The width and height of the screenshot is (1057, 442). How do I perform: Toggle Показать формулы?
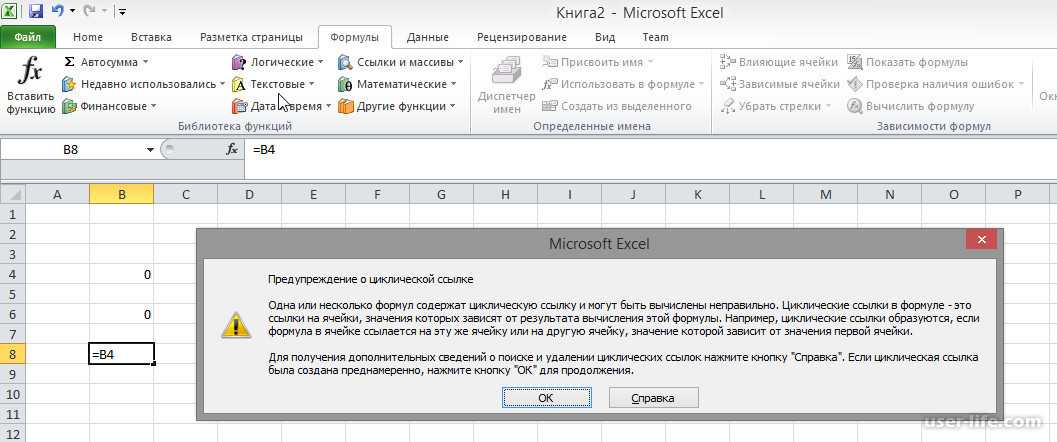coord(907,62)
